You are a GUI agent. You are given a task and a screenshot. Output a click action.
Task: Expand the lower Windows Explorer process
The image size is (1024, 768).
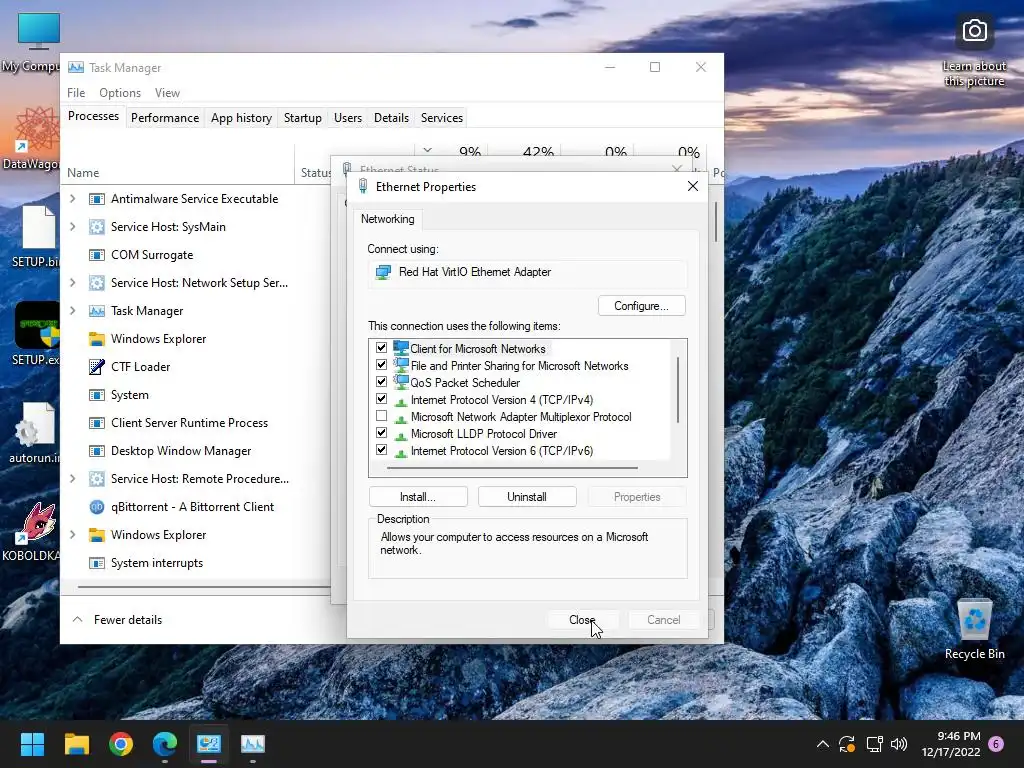pyautogui.click(x=72, y=535)
